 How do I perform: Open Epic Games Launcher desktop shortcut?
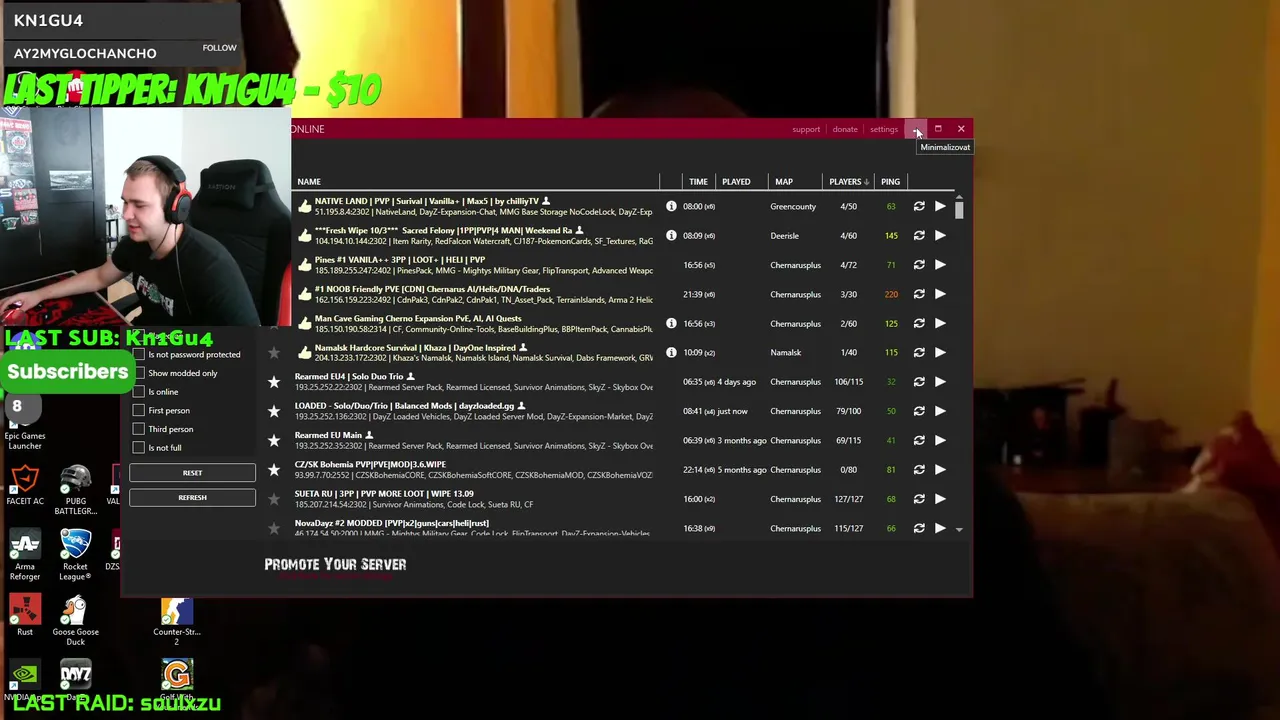click(x=25, y=424)
